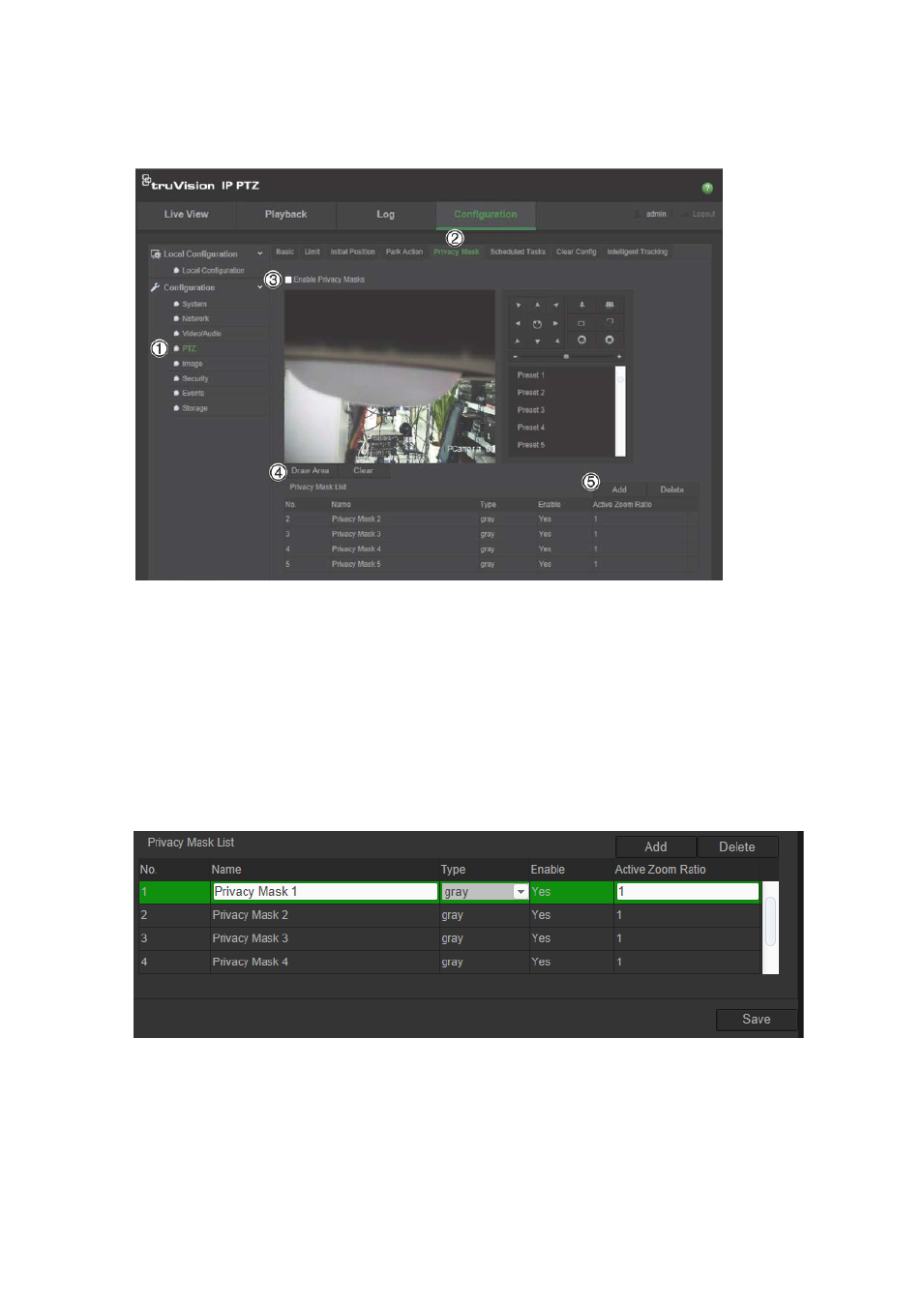Enable the Privacy Masks checkbox
The height and width of the screenshot is (1306, 924).
(288, 280)
